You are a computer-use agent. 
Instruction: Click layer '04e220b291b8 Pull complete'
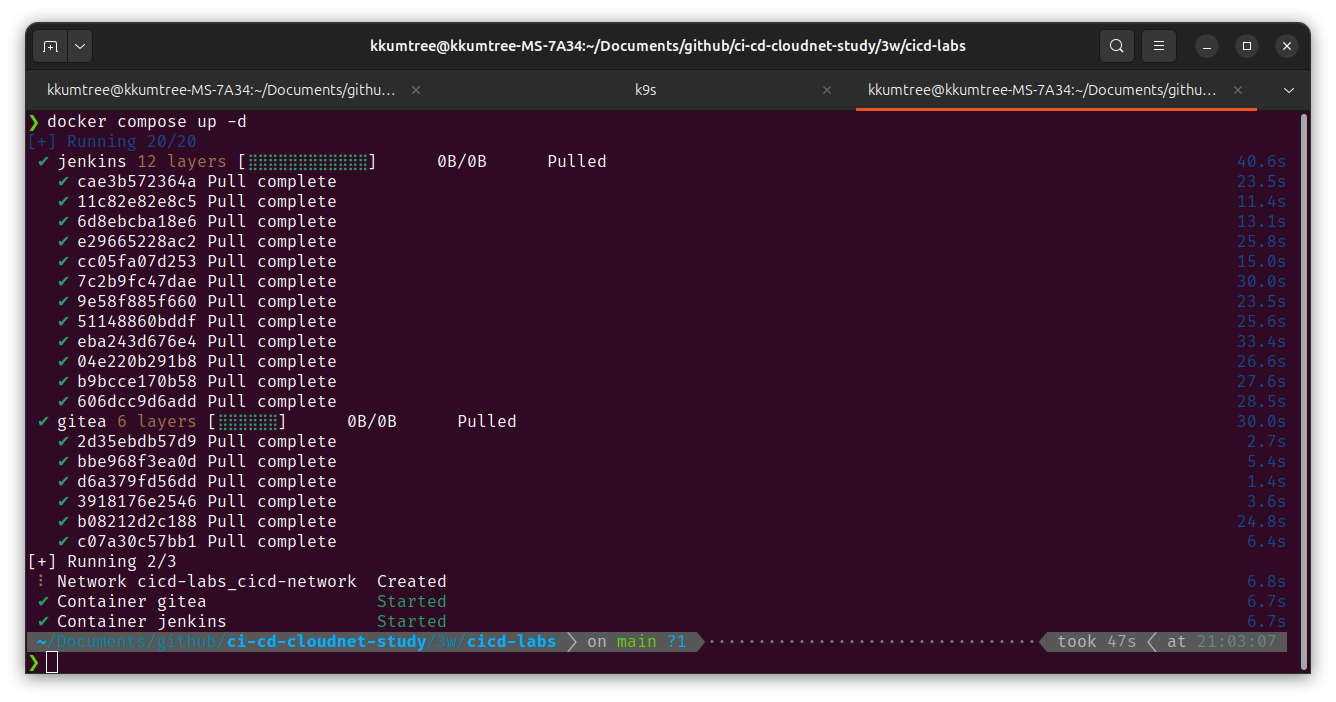197,362
